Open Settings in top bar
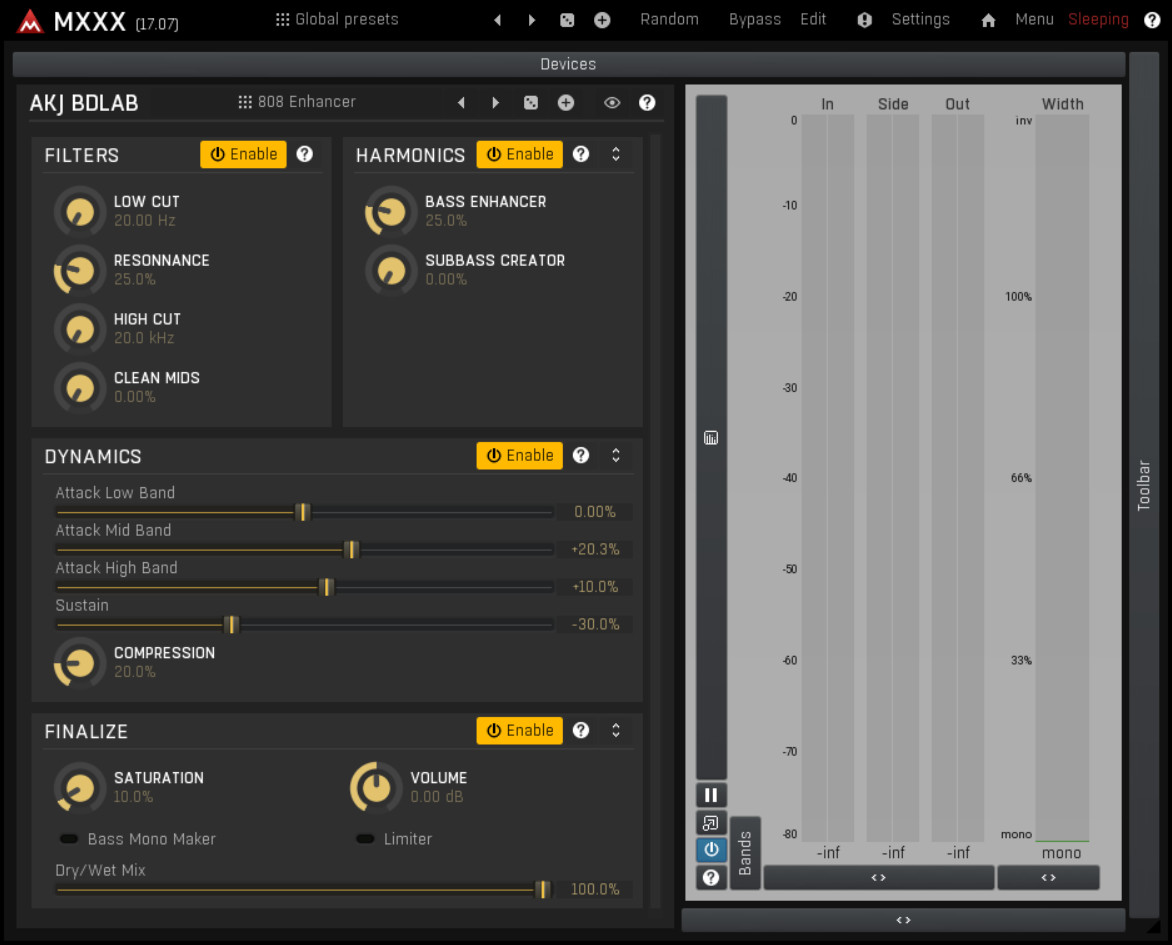Screen dimensions: 1172x945 coord(920,19)
